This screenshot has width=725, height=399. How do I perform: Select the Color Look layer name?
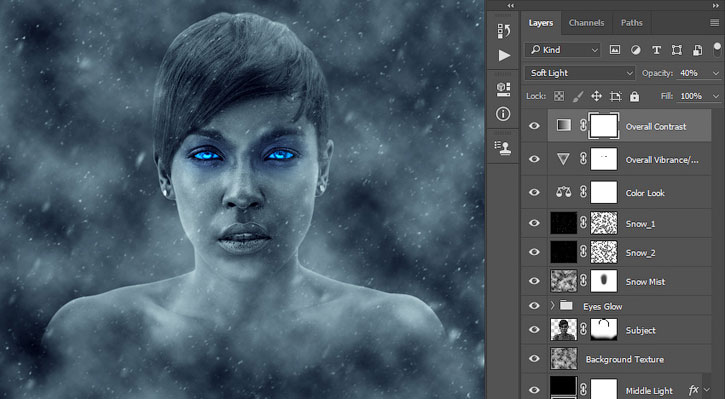(645, 193)
